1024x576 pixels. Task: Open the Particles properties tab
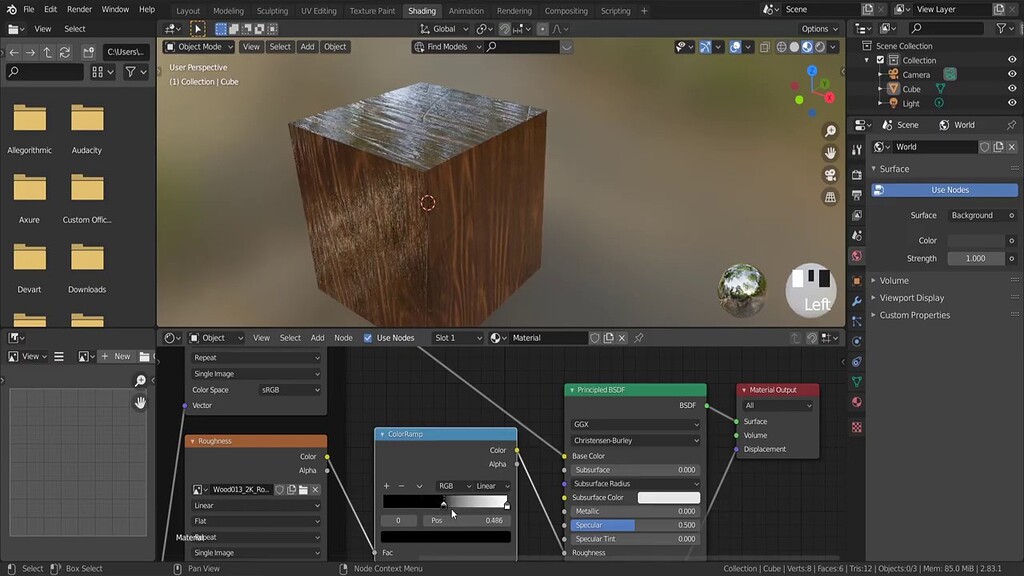(x=857, y=321)
